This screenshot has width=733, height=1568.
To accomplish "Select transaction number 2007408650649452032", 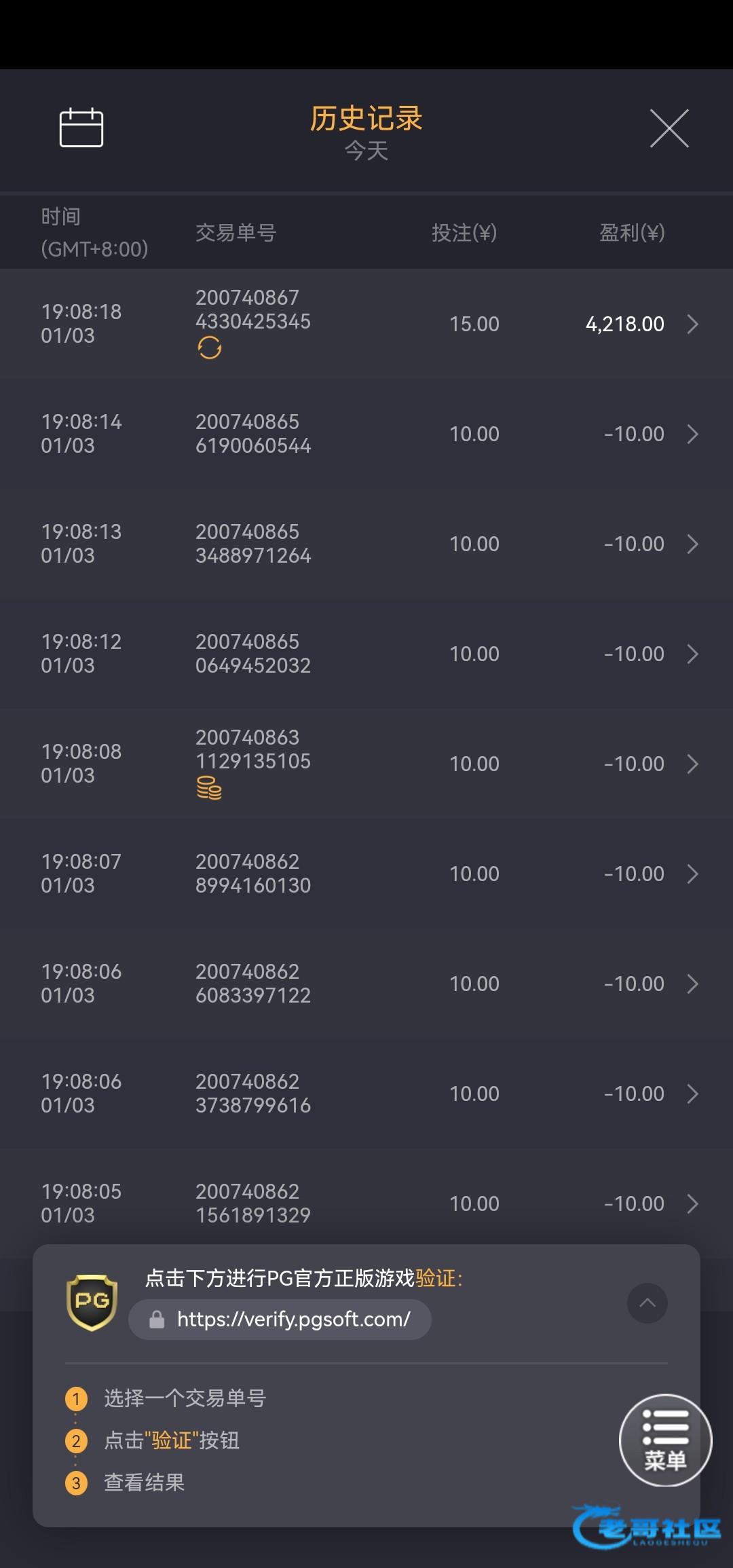I will point(252,654).
